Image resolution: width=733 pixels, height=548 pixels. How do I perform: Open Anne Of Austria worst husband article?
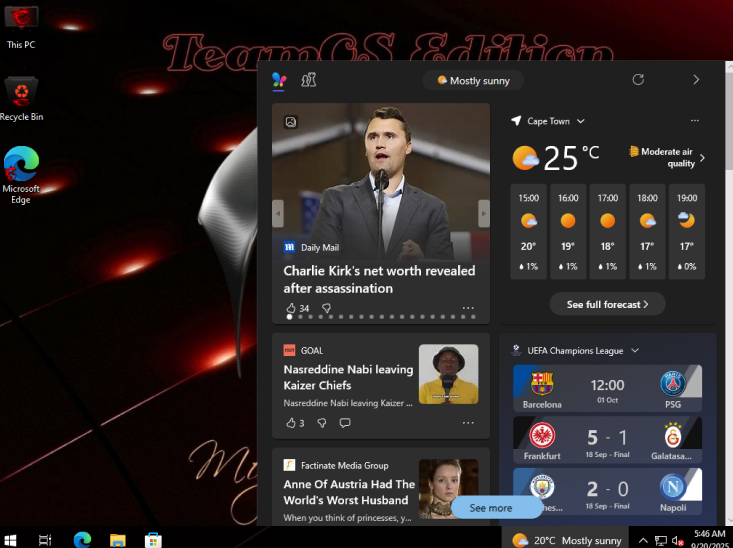(x=349, y=492)
